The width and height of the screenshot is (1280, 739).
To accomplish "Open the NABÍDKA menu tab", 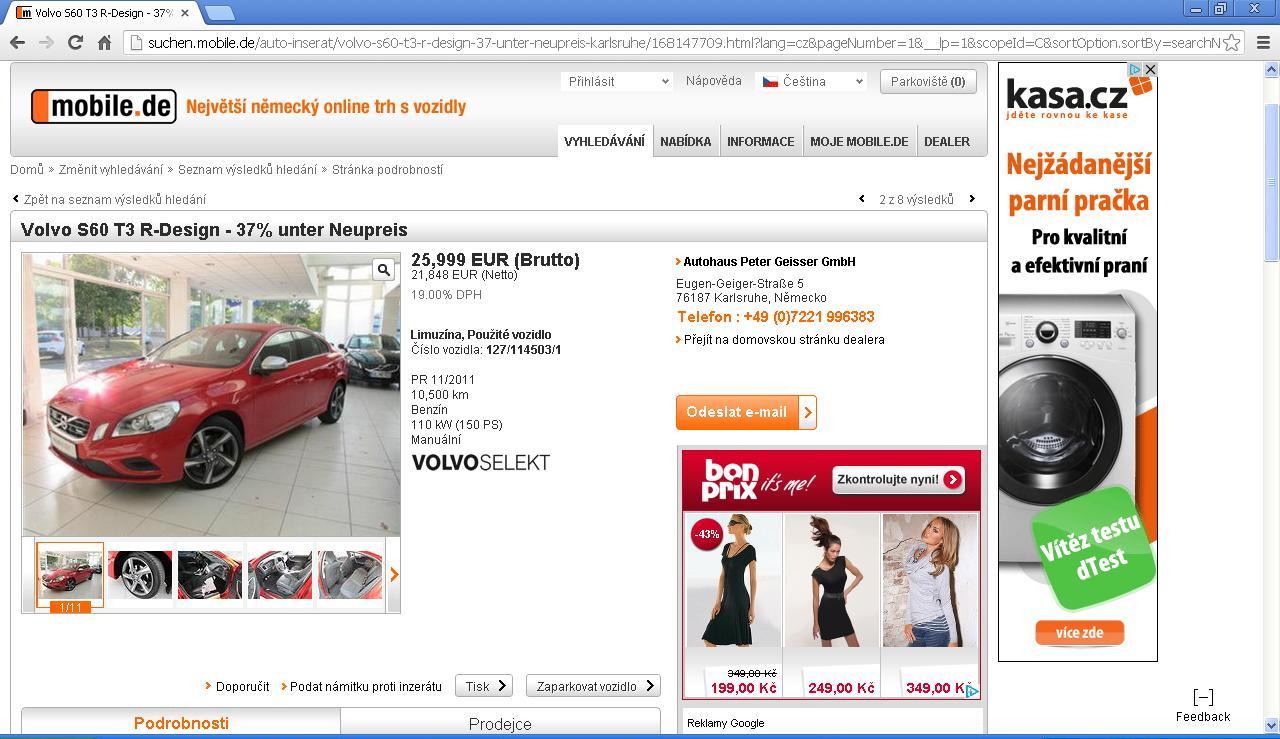I will [x=685, y=141].
